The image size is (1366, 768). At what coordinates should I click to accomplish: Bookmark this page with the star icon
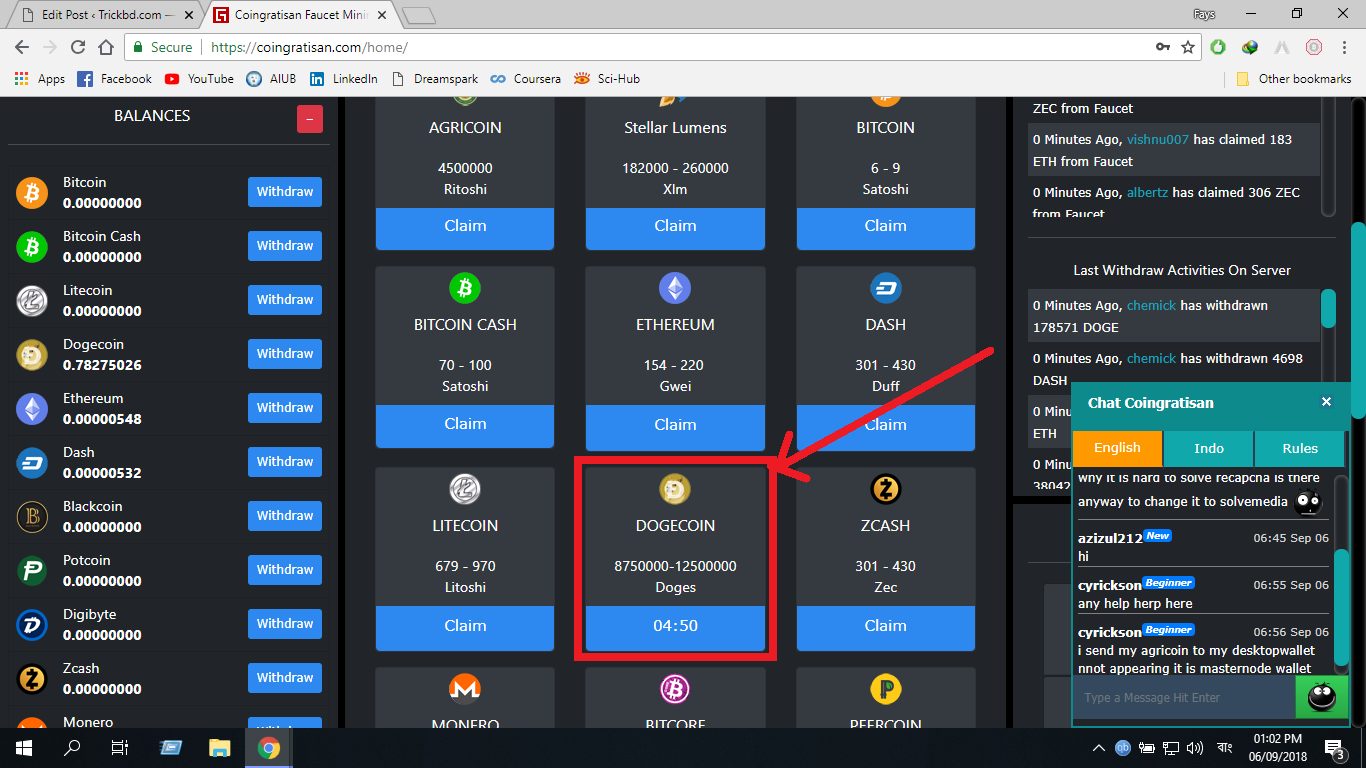(1188, 47)
